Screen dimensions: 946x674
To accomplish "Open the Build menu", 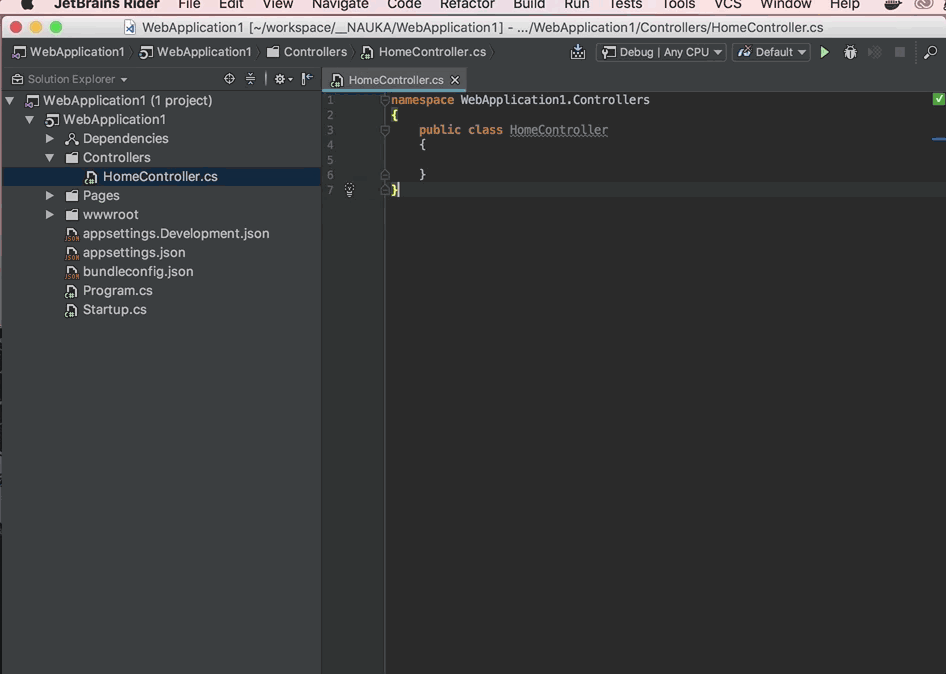I will tap(529, 4).
